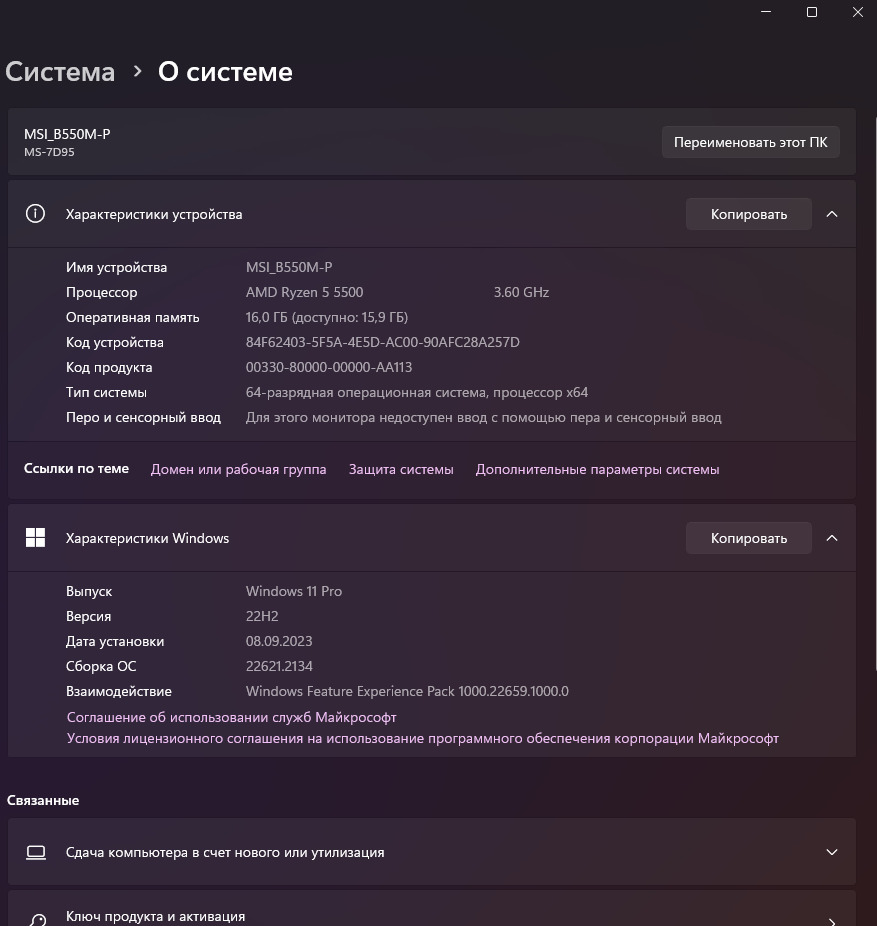Open the Условия лицензионного соглашения link
877x926 pixels.
pos(422,738)
